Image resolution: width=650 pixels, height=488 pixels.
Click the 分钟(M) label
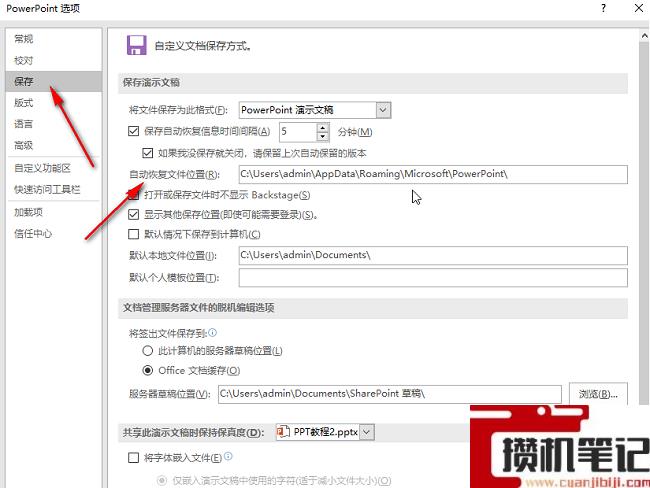(355, 132)
